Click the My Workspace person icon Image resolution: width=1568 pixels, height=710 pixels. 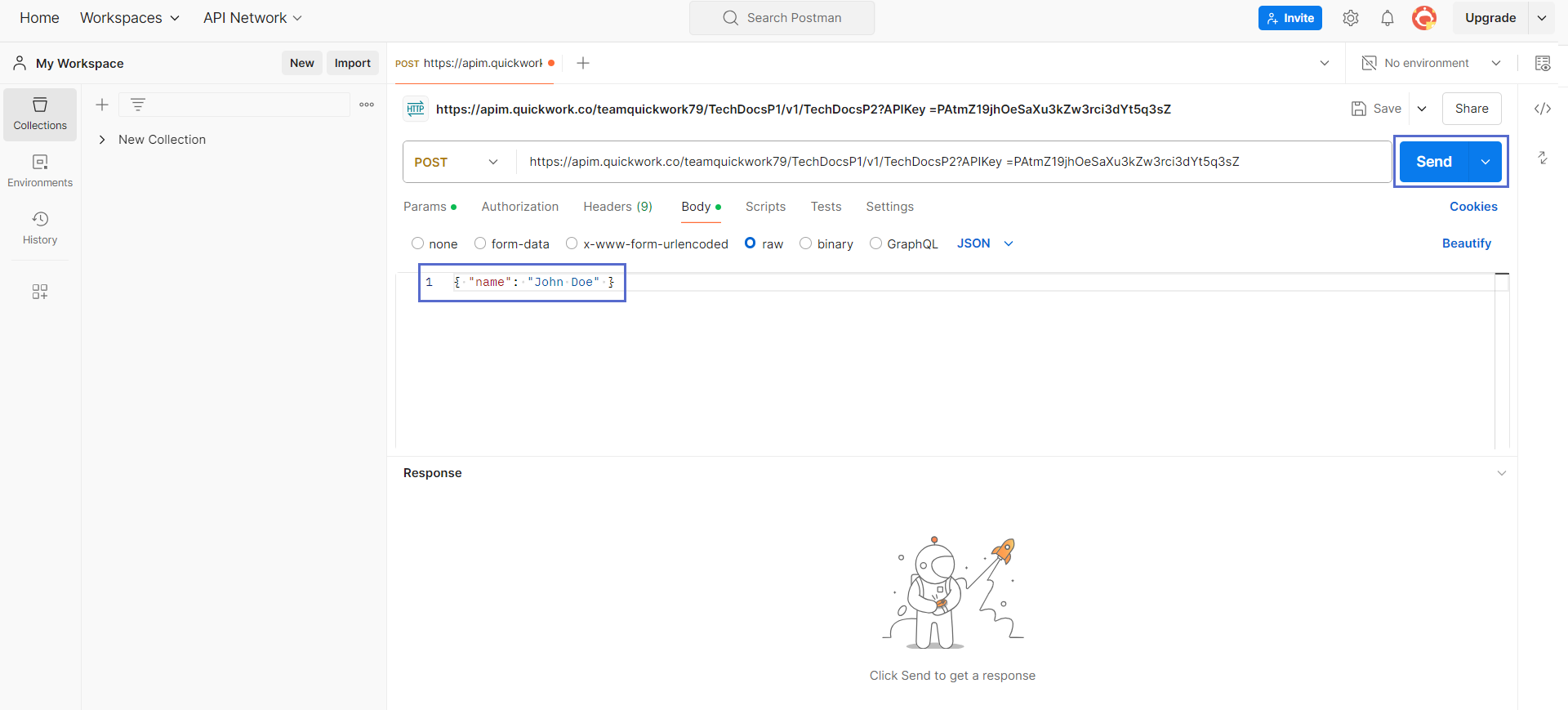pyautogui.click(x=20, y=63)
